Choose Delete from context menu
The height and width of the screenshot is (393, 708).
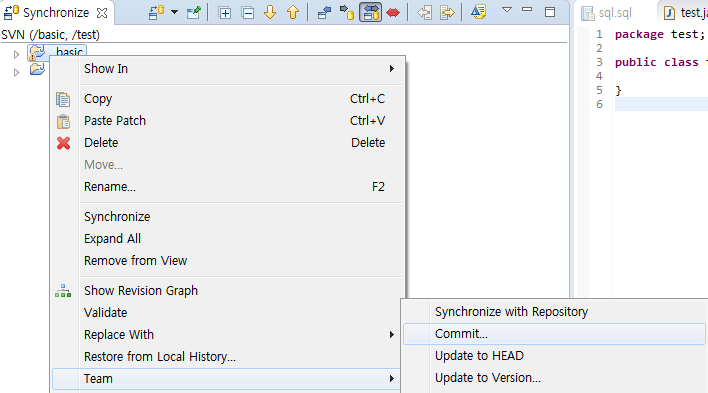pyautogui.click(x=228, y=143)
